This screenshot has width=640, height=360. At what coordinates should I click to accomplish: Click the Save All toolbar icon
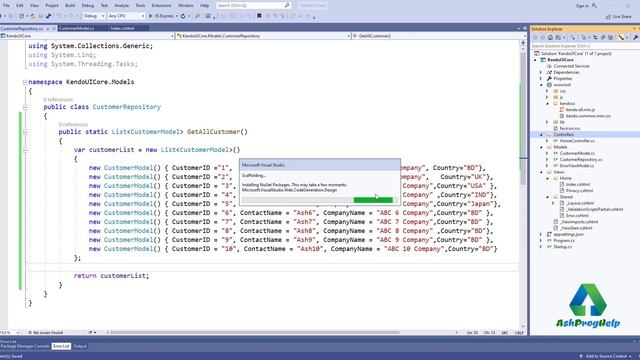pyautogui.click(x=49, y=16)
